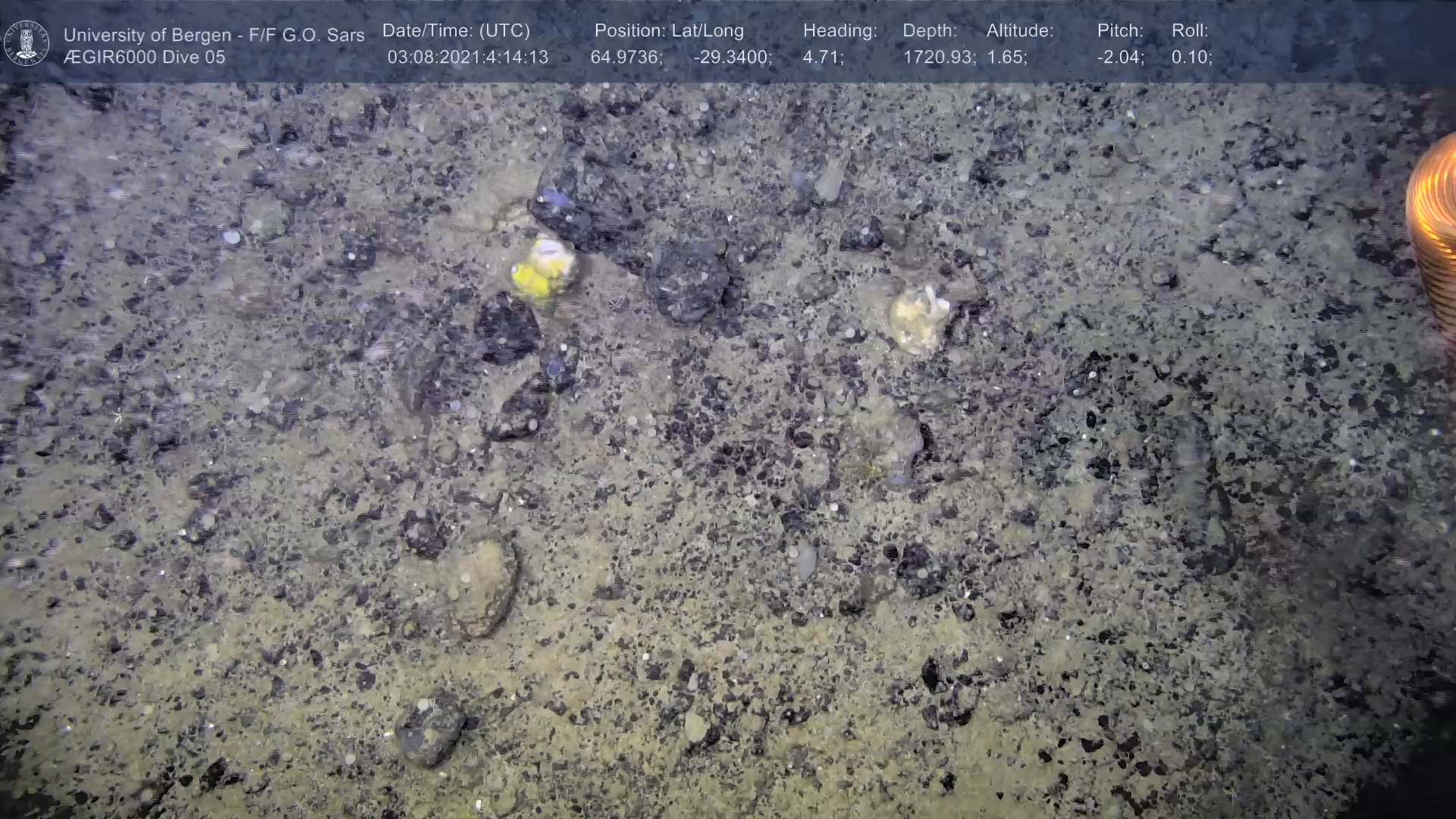Click the orange coiled hose at the right edge
This screenshot has width=1456, height=819.
(x=1434, y=227)
